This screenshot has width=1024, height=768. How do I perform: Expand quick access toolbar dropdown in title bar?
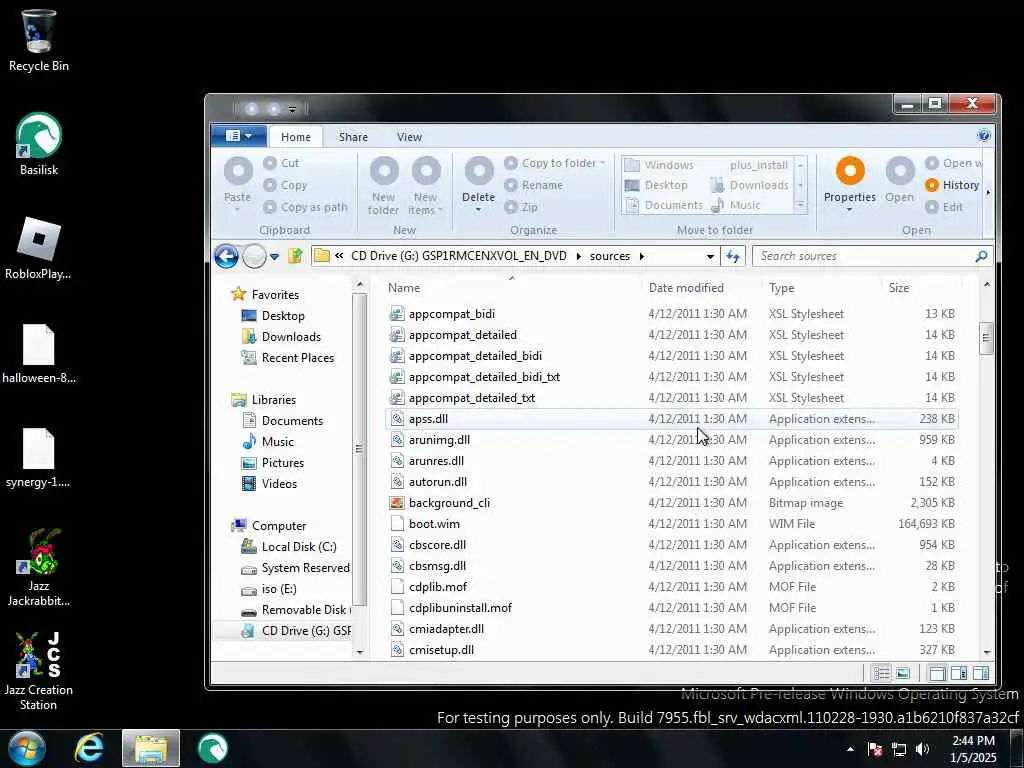[x=292, y=109]
